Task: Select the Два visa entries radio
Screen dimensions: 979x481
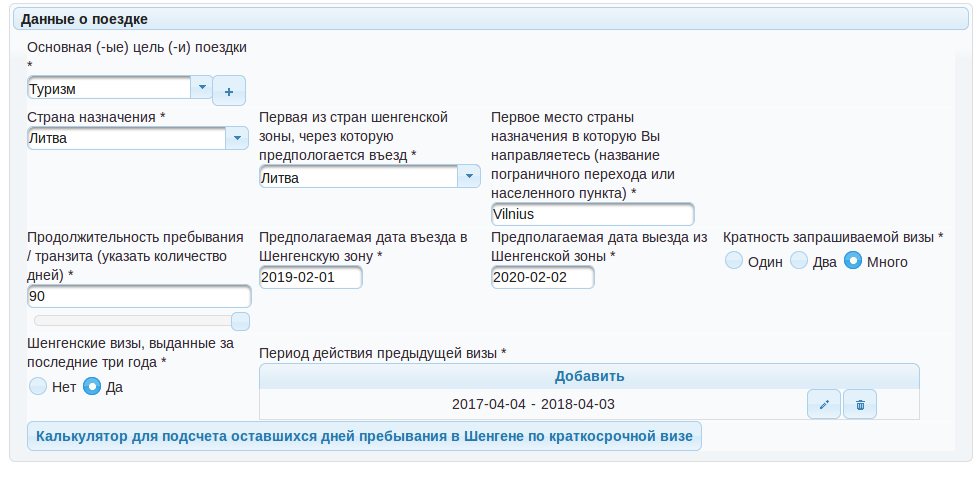Action: [799, 260]
